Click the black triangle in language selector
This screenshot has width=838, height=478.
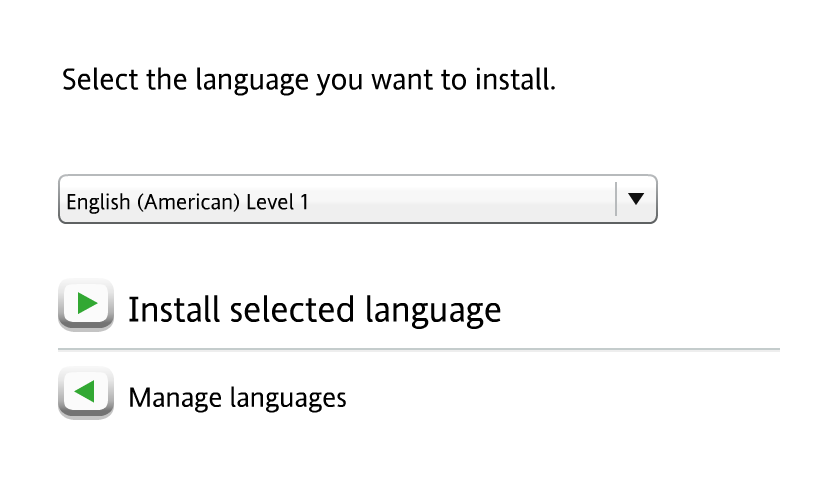pos(636,200)
